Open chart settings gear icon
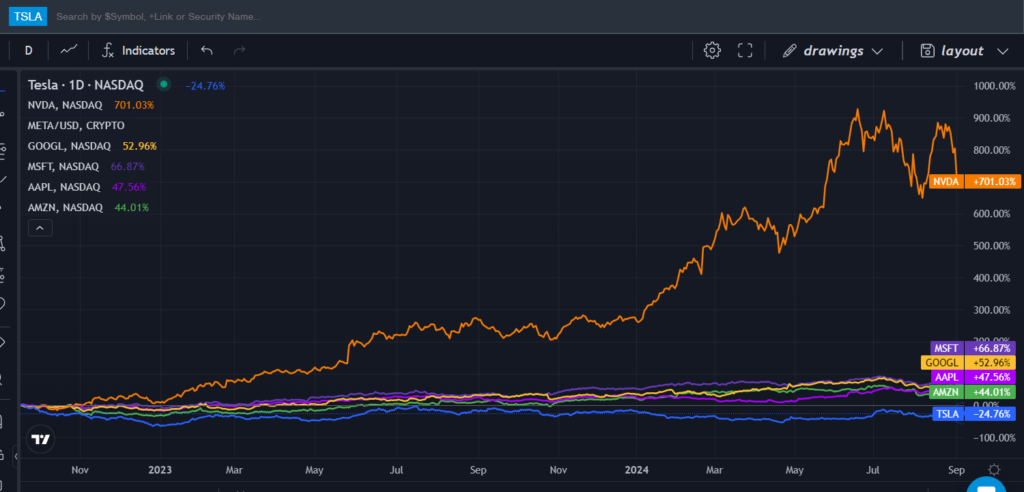The width and height of the screenshot is (1024, 492). pos(712,50)
